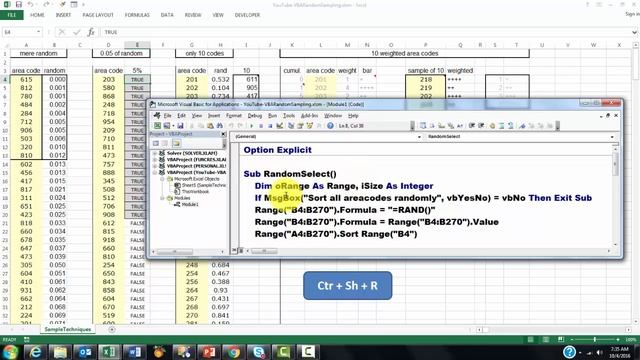Click the Comment Block icon in Edit toolbar
Screen dimensions: 640x360
(502, 126)
